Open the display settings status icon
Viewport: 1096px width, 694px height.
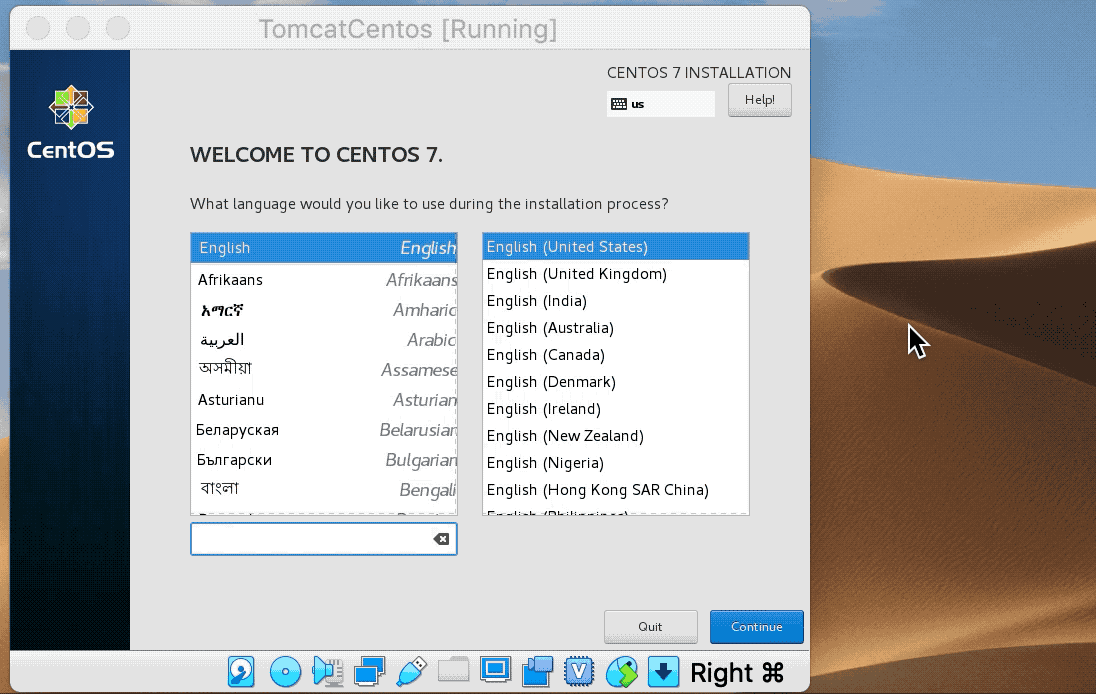[495, 670]
